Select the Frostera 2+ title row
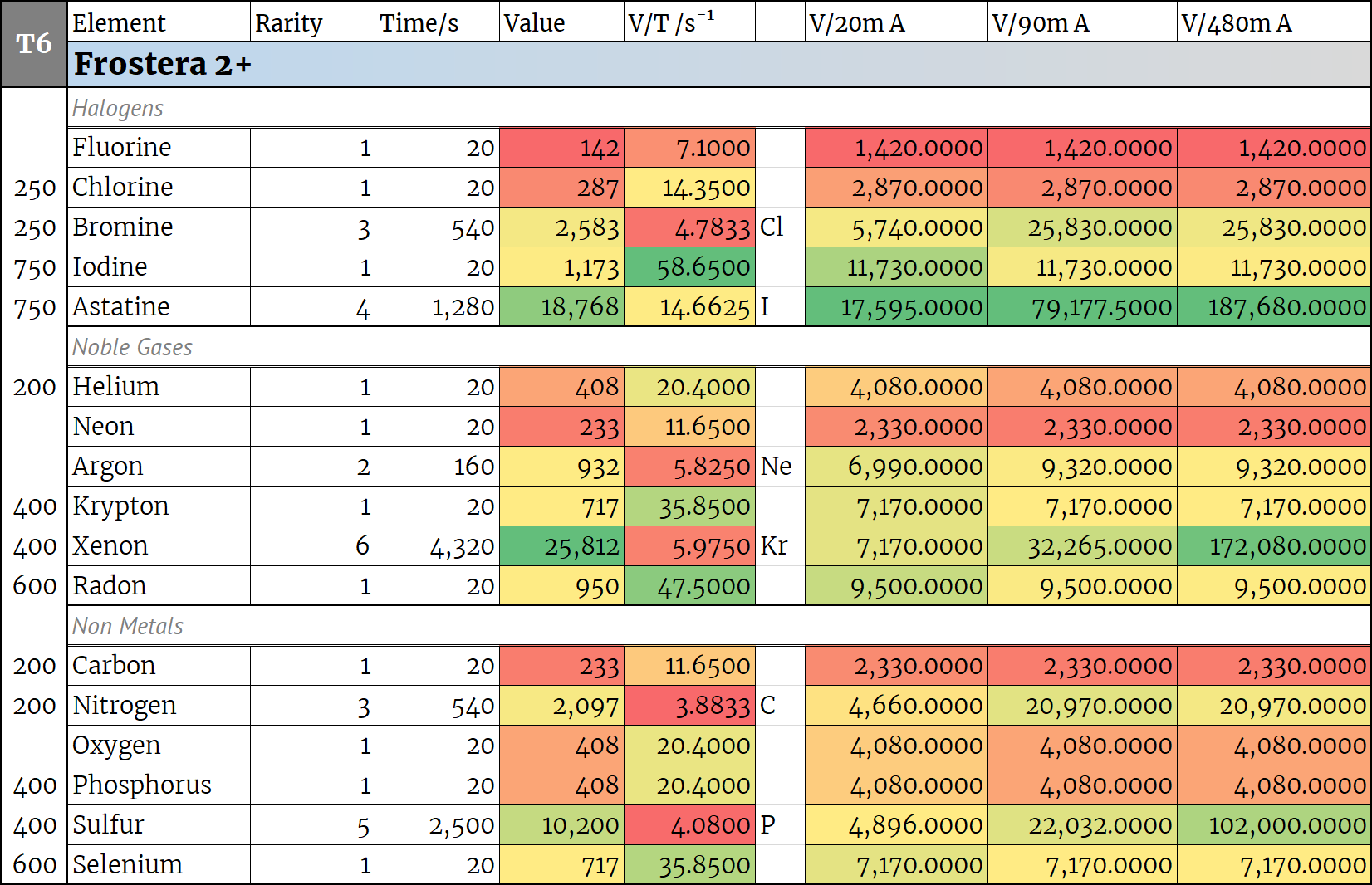The height and width of the screenshot is (885, 1372). 719,64
